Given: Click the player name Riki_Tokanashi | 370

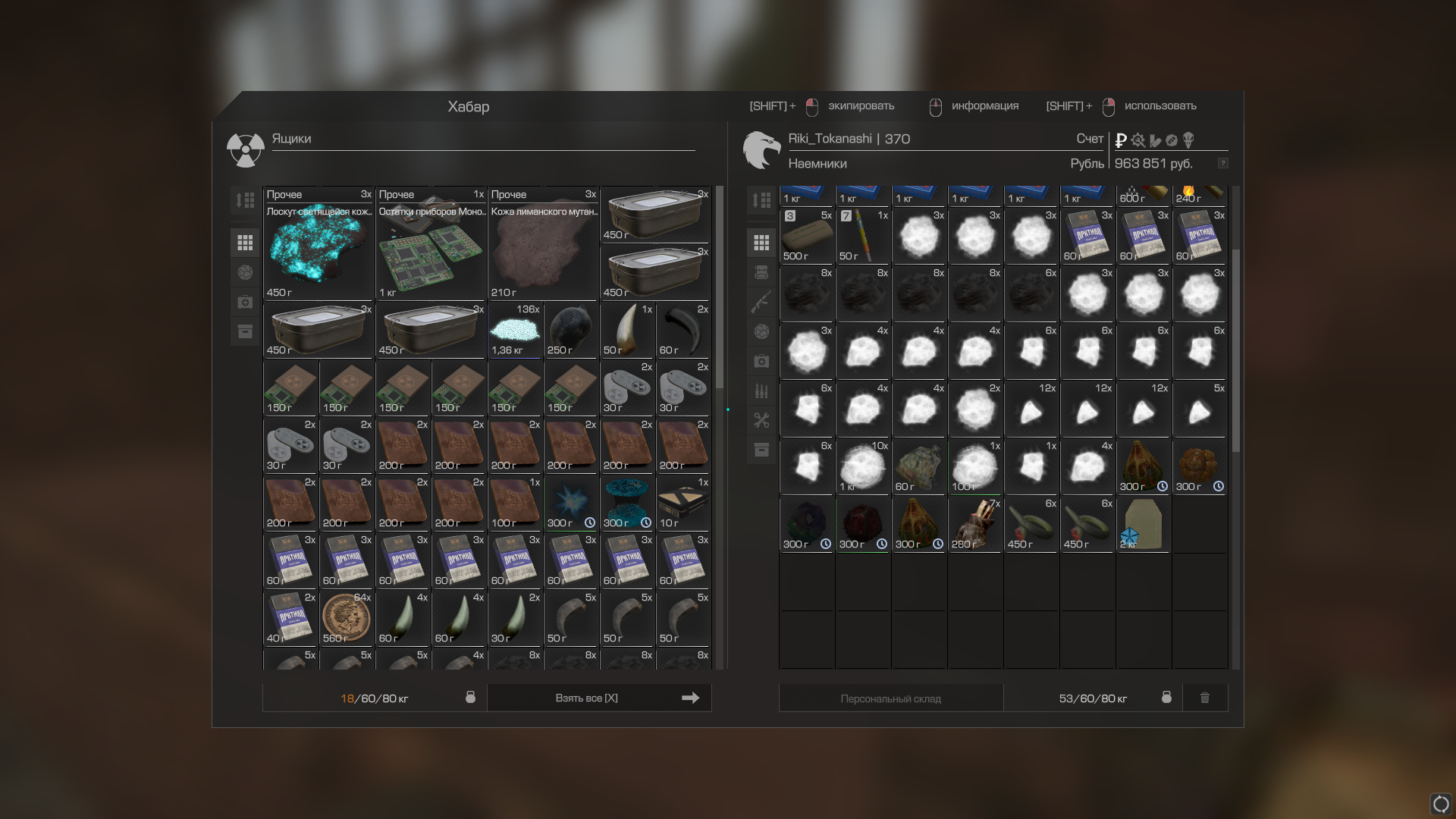Looking at the screenshot, I should pos(849,139).
